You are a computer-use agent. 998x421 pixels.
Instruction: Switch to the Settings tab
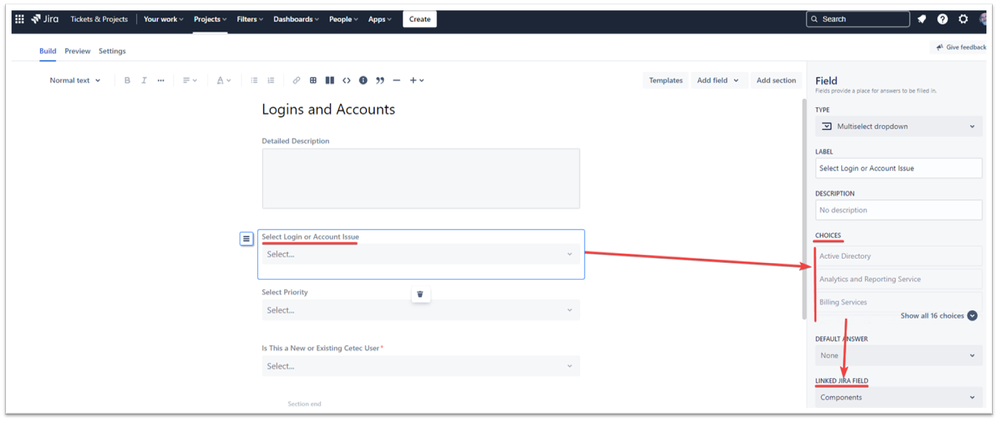click(112, 51)
